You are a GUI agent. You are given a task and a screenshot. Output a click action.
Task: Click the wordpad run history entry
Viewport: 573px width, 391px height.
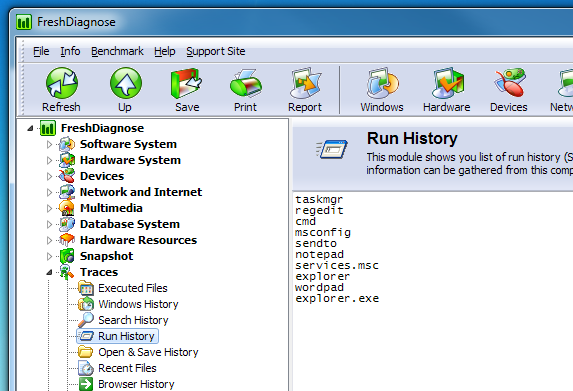coord(319,287)
